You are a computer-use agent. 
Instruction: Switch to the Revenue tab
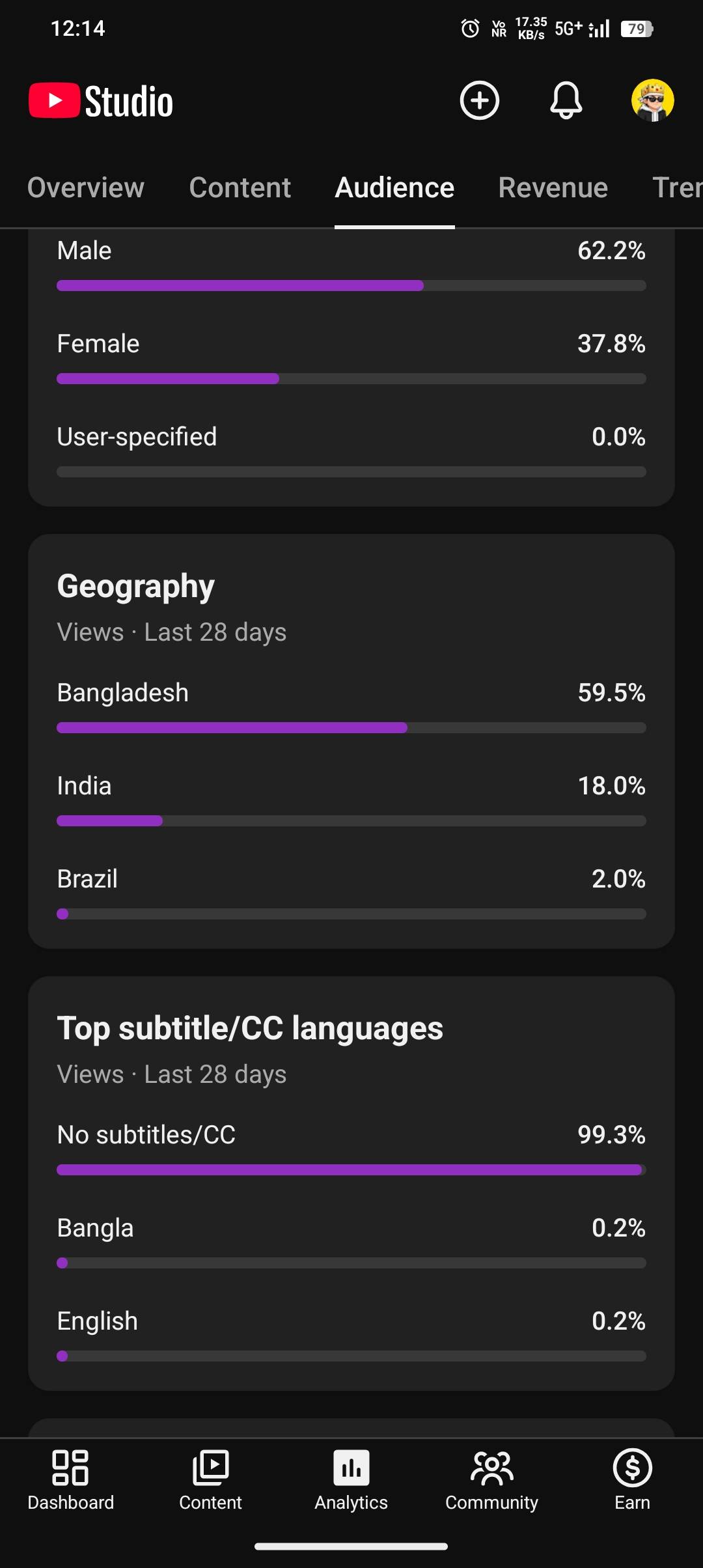coord(553,188)
